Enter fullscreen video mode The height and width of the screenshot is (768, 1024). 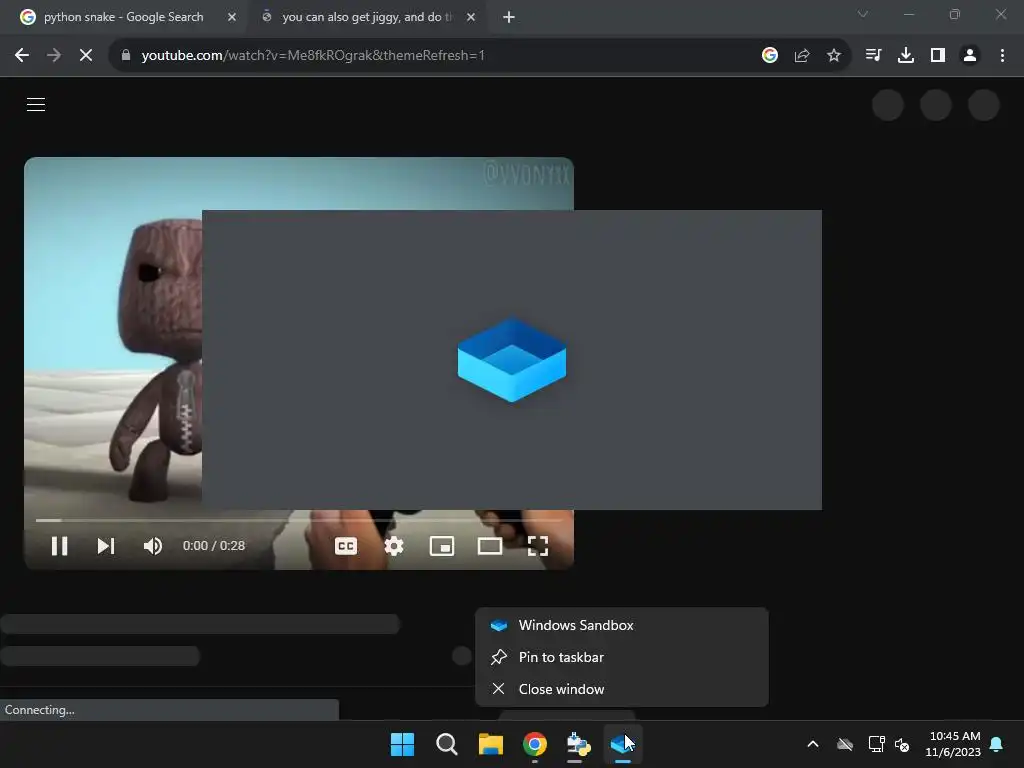tap(537, 546)
